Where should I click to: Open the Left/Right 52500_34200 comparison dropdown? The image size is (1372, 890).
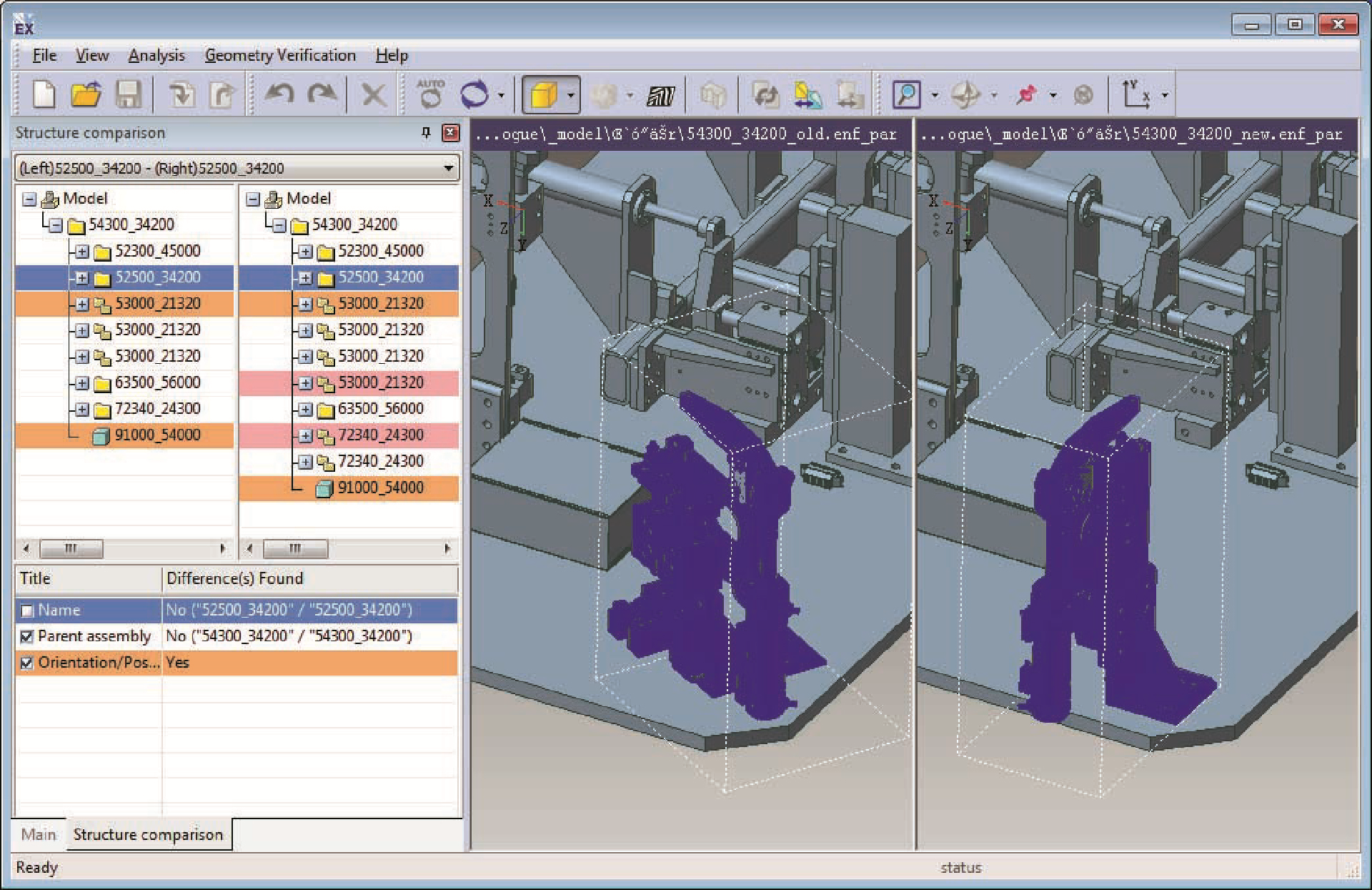pos(448,169)
